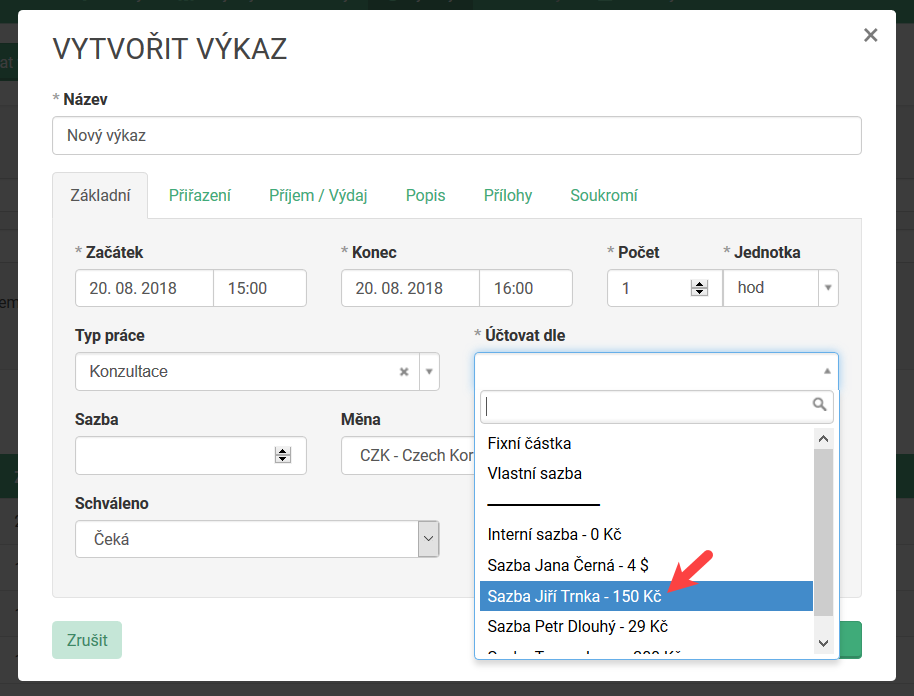Clear the Konzultace selection in Typ práce

pyautogui.click(x=404, y=372)
